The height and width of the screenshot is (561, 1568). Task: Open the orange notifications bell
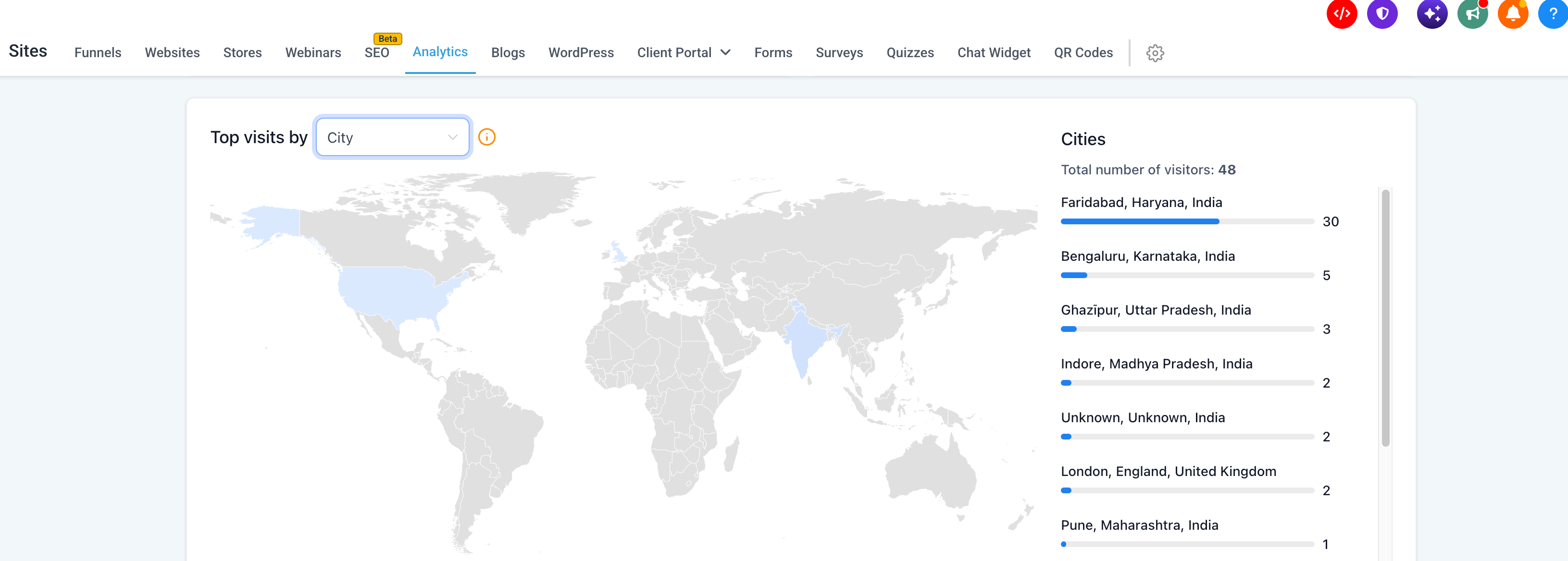[1513, 13]
